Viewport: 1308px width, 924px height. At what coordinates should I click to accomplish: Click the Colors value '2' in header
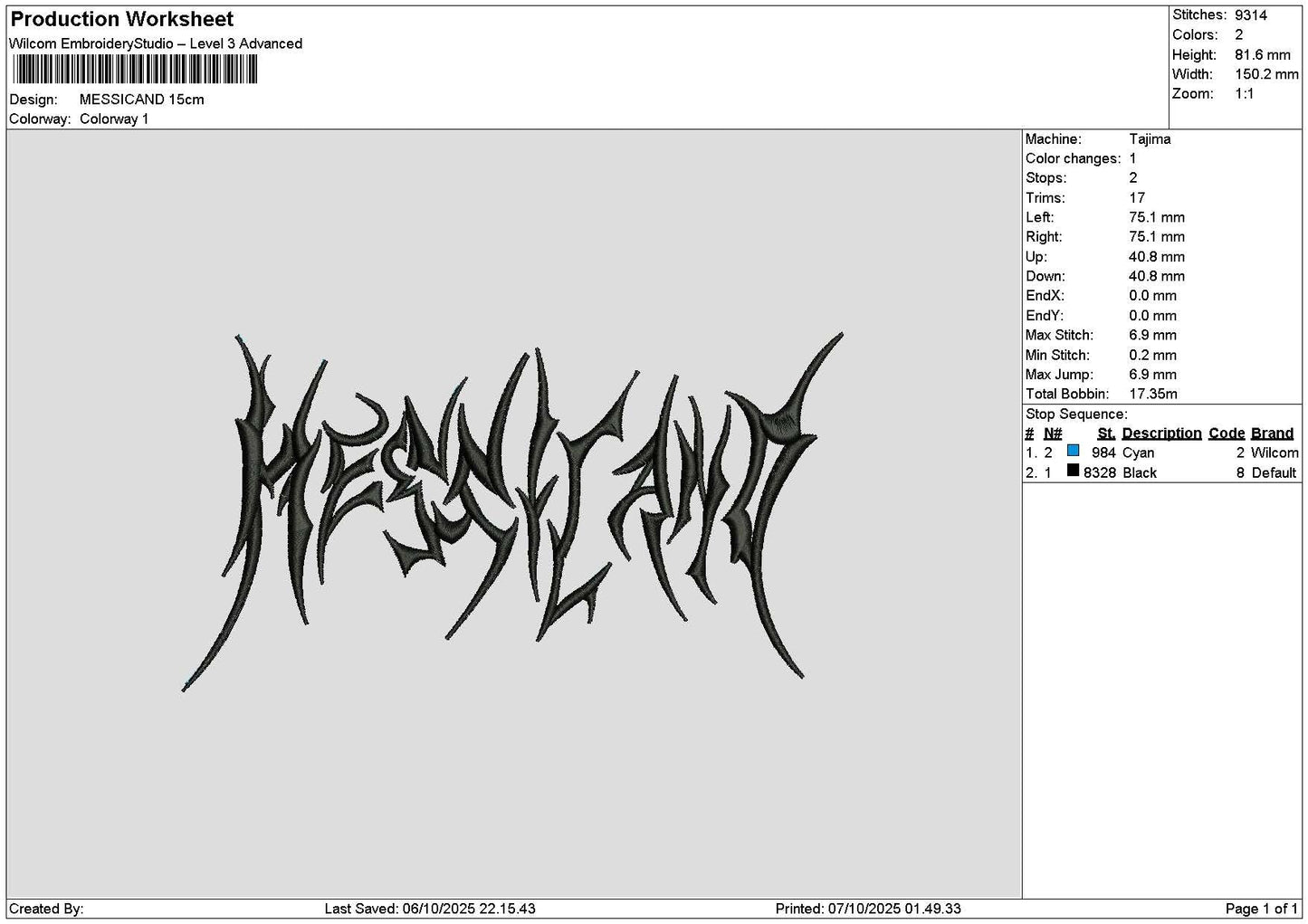point(1239,35)
